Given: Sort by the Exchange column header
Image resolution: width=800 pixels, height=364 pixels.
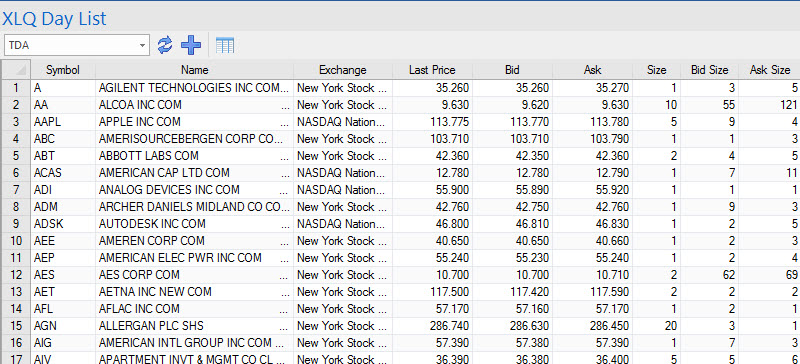Looking at the screenshot, I should (x=343, y=70).
